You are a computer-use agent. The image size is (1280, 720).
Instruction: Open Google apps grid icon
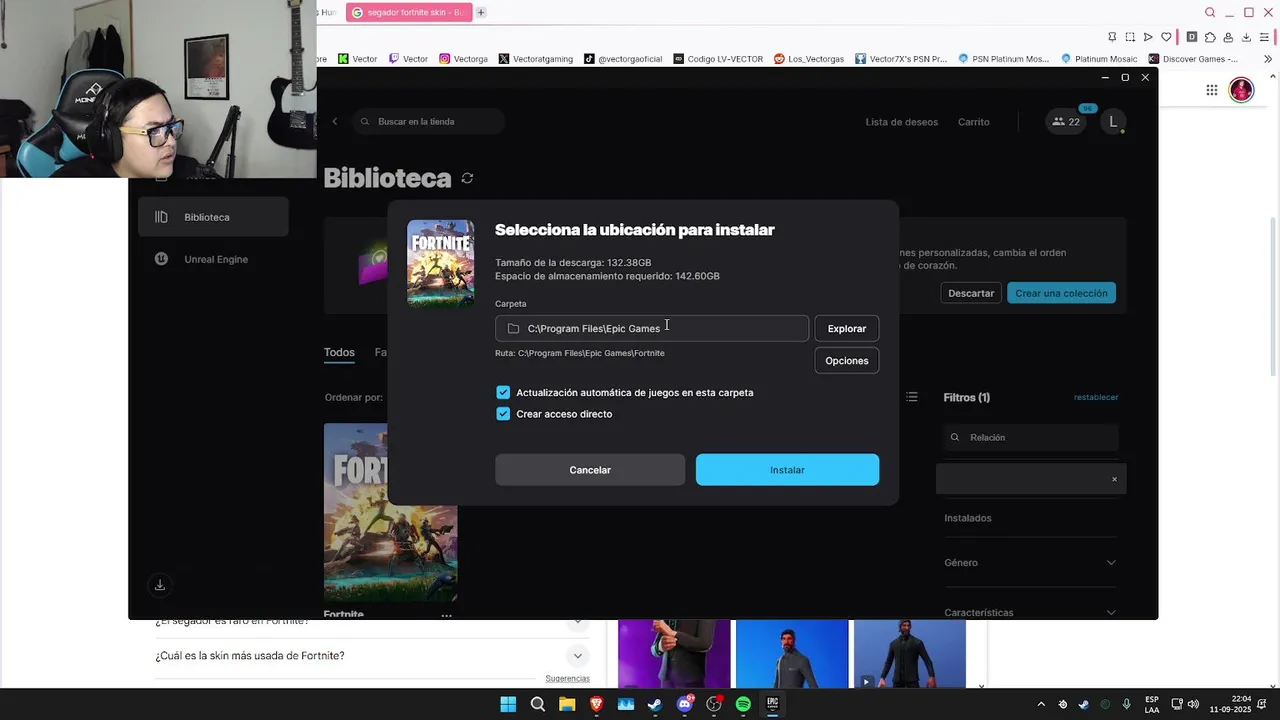[x=1211, y=90]
